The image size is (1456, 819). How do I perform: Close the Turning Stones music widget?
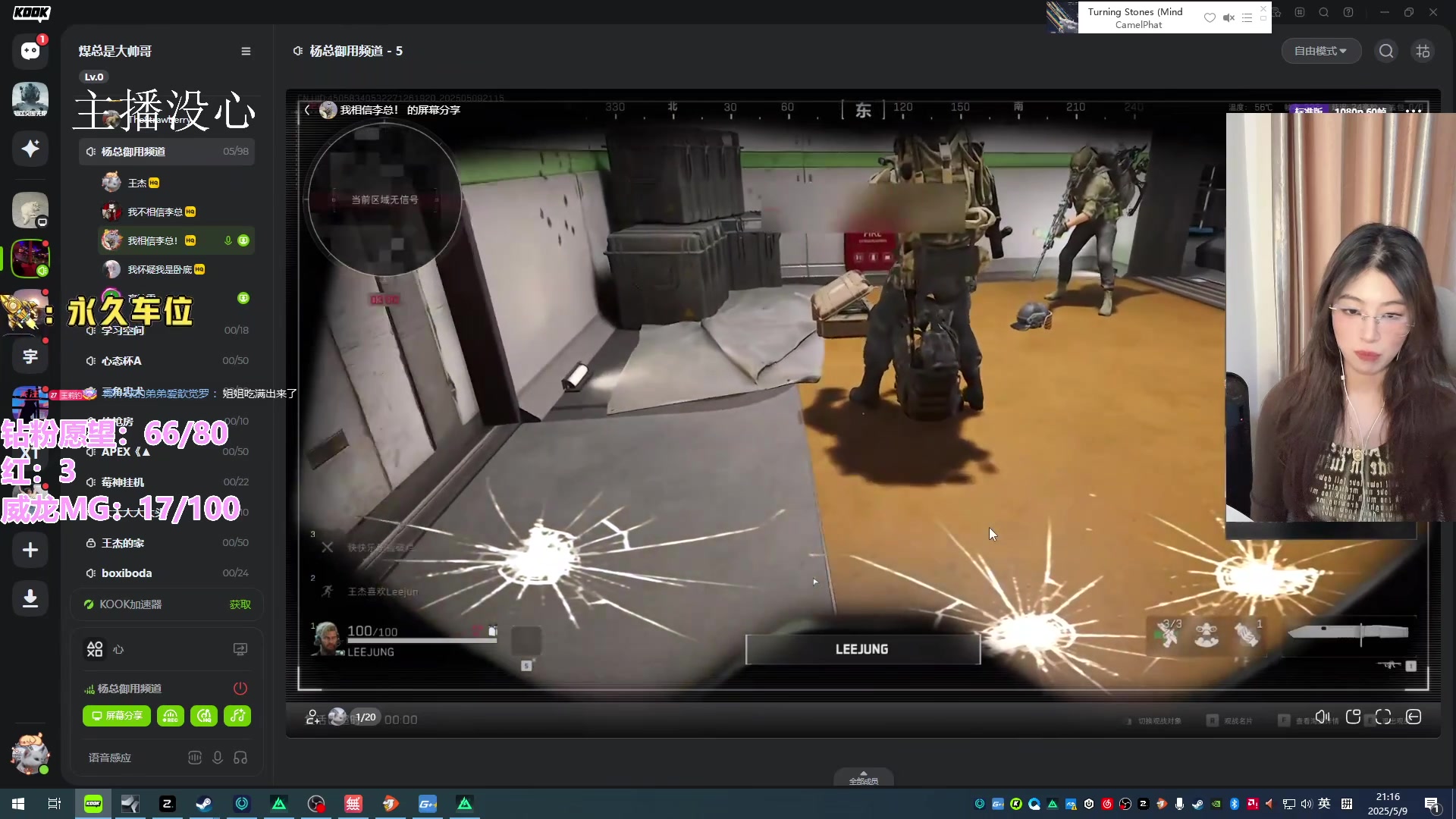pyautogui.click(x=1263, y=8)
